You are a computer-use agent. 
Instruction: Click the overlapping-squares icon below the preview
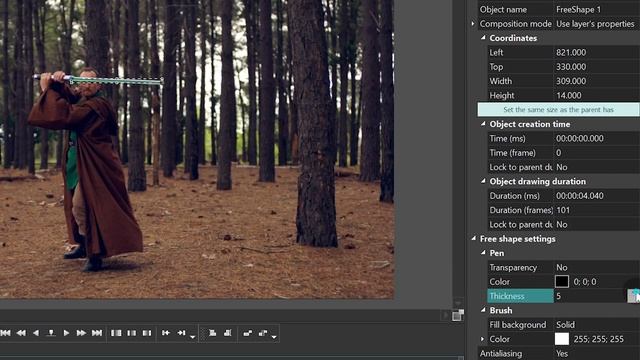pos(458,315)
